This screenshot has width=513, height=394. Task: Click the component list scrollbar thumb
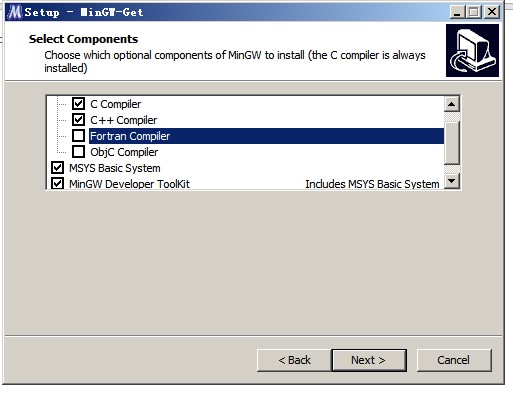coord(452,143)
